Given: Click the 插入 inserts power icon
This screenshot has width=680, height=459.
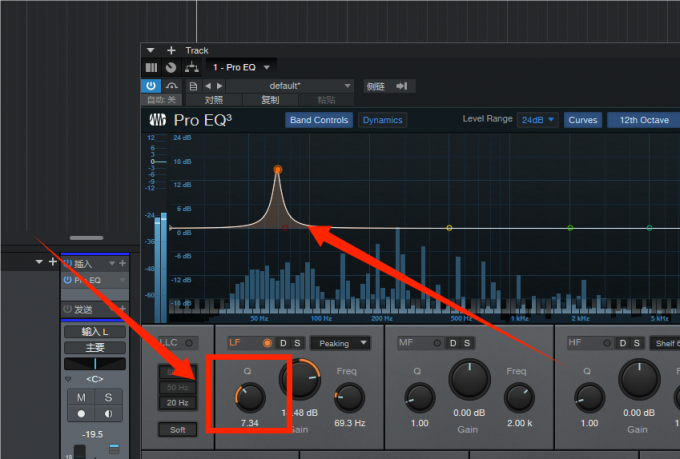Looking at the screenshot, I should tap(68, 263).
